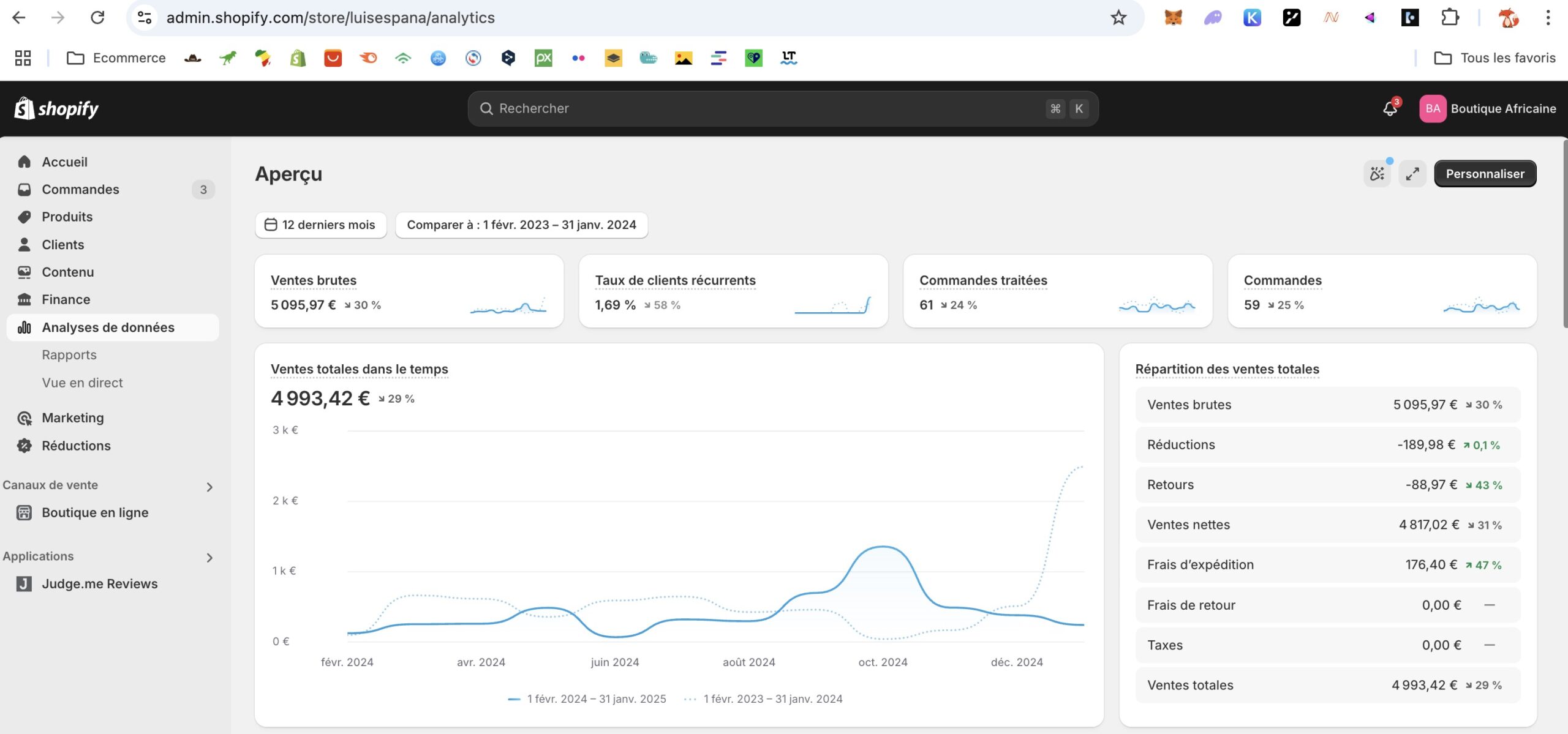Click the site info icon in address bar
The height and width of the screenshot is (734, 1568).
[x=145, y=18]
